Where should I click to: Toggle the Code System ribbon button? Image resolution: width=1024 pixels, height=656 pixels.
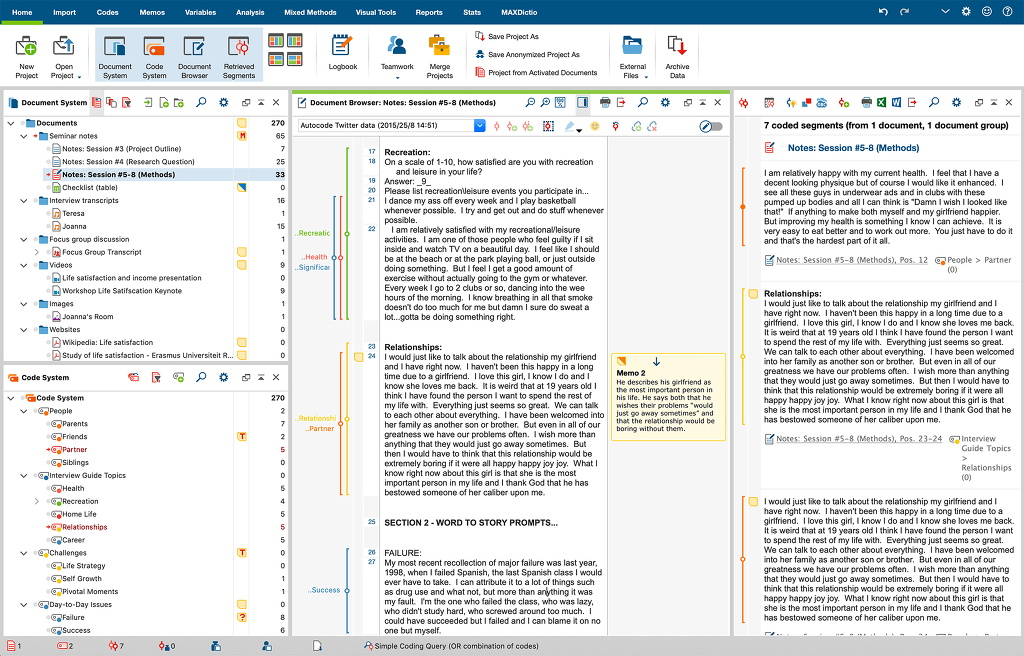tap(154, 55)
